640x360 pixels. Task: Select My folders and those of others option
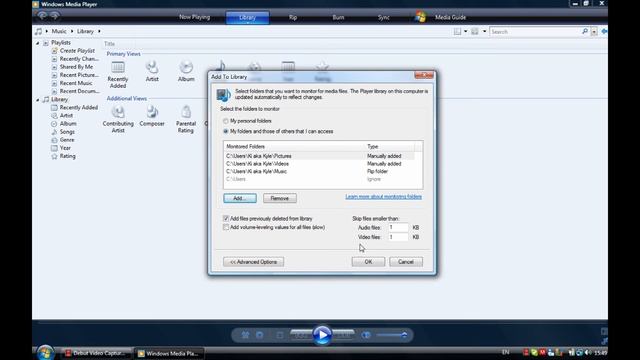(226, 131)
